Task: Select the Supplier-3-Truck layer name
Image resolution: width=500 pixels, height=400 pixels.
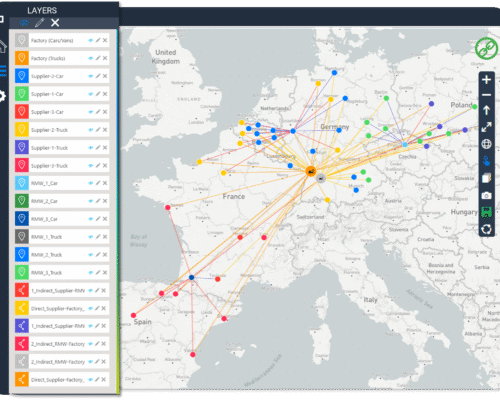Action: pyautogui.click(x=49, y=166)
